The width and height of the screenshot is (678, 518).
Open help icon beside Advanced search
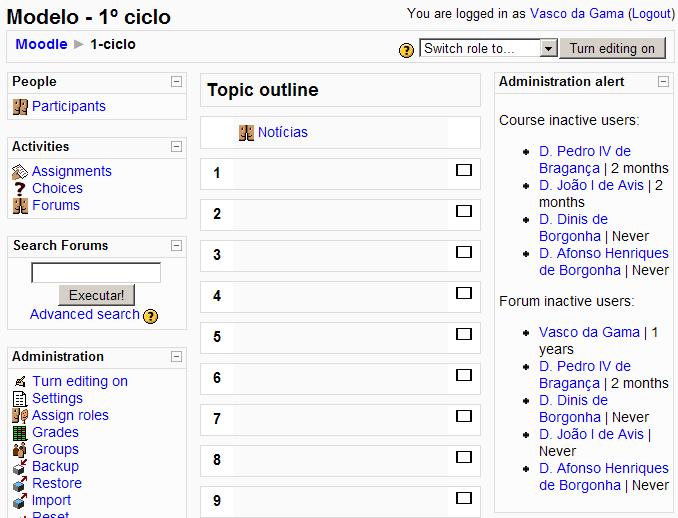tap(151, 316)
